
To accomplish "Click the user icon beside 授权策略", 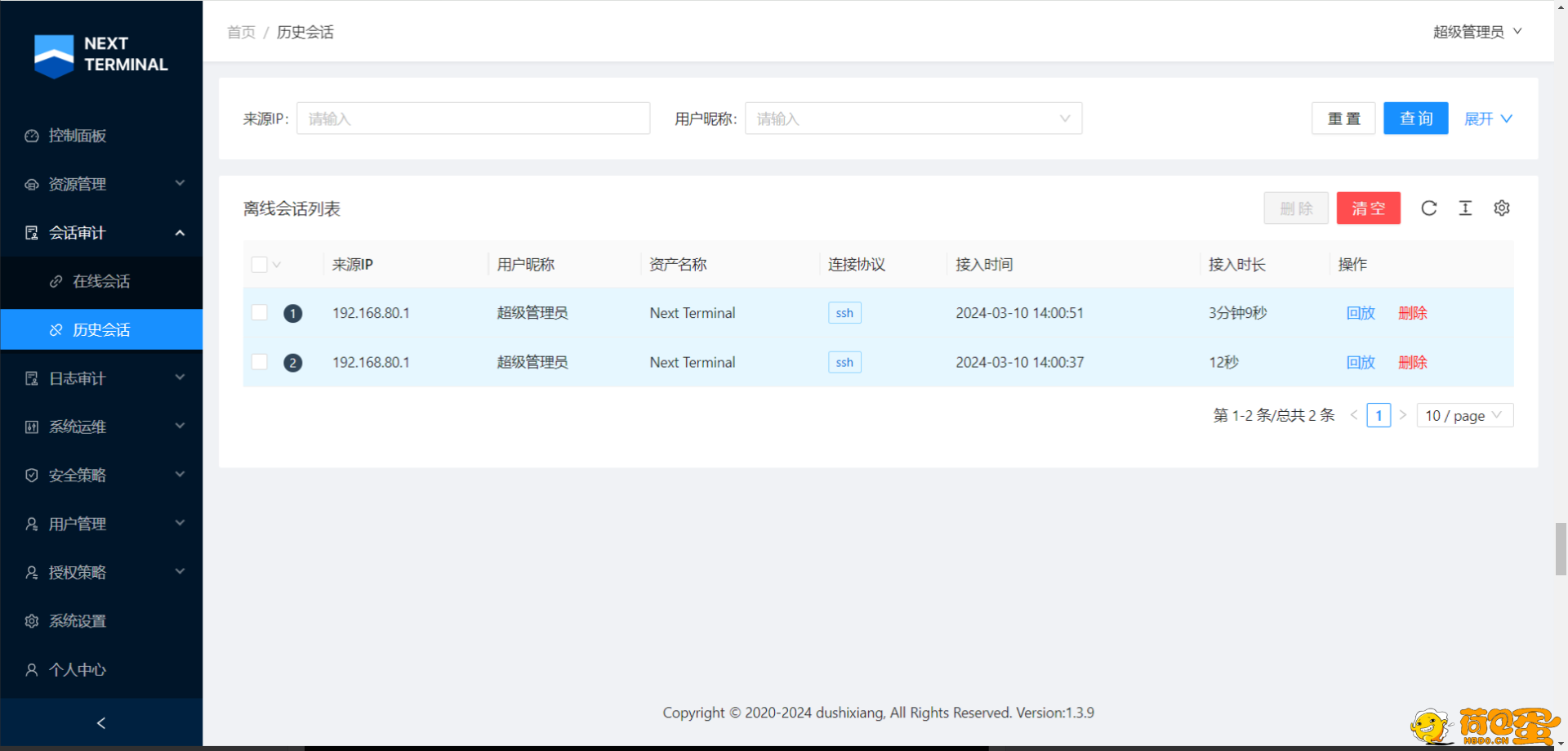I will (x=32, y=573).
